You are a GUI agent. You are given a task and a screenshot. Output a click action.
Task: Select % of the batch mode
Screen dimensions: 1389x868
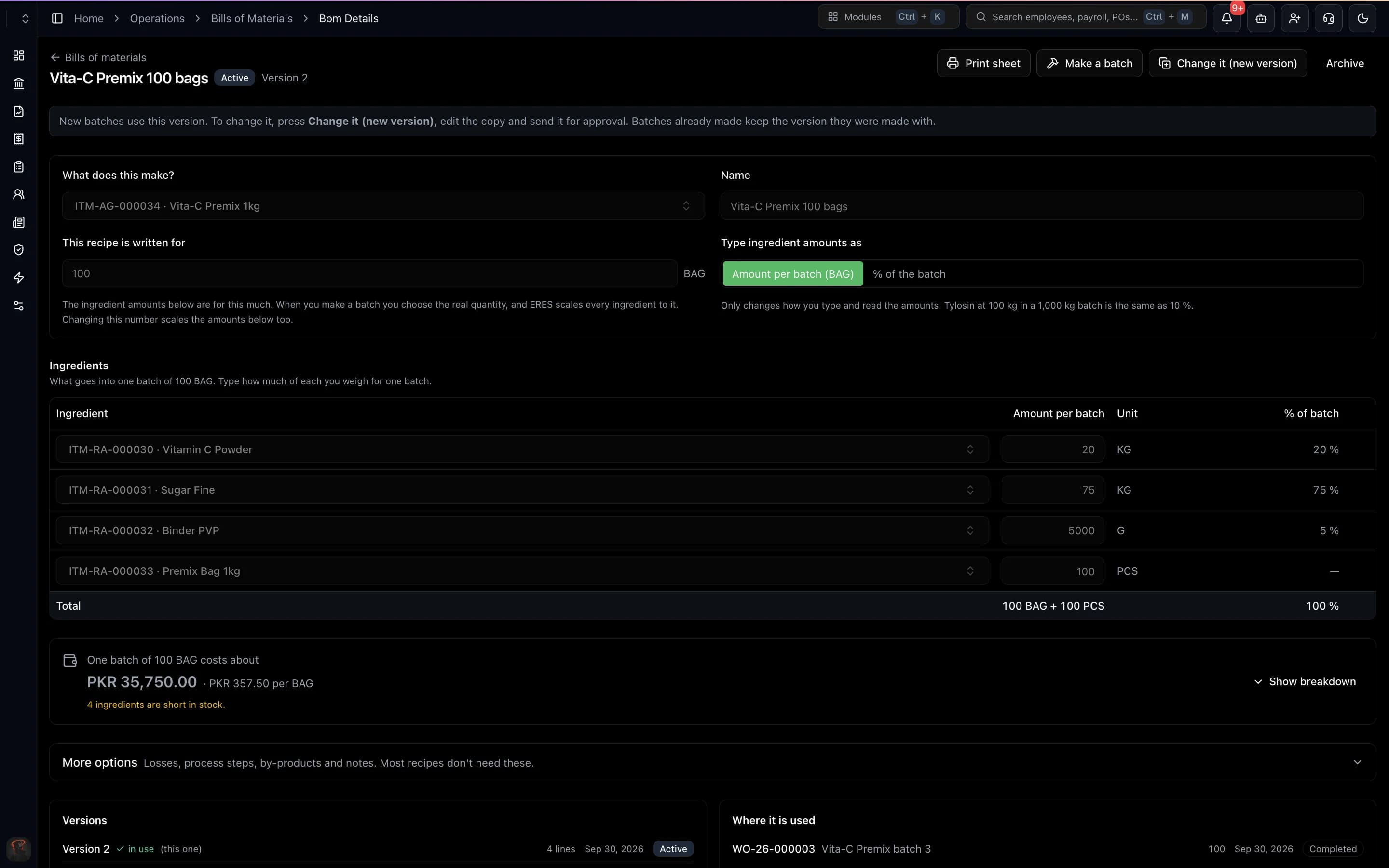point(909,274)
